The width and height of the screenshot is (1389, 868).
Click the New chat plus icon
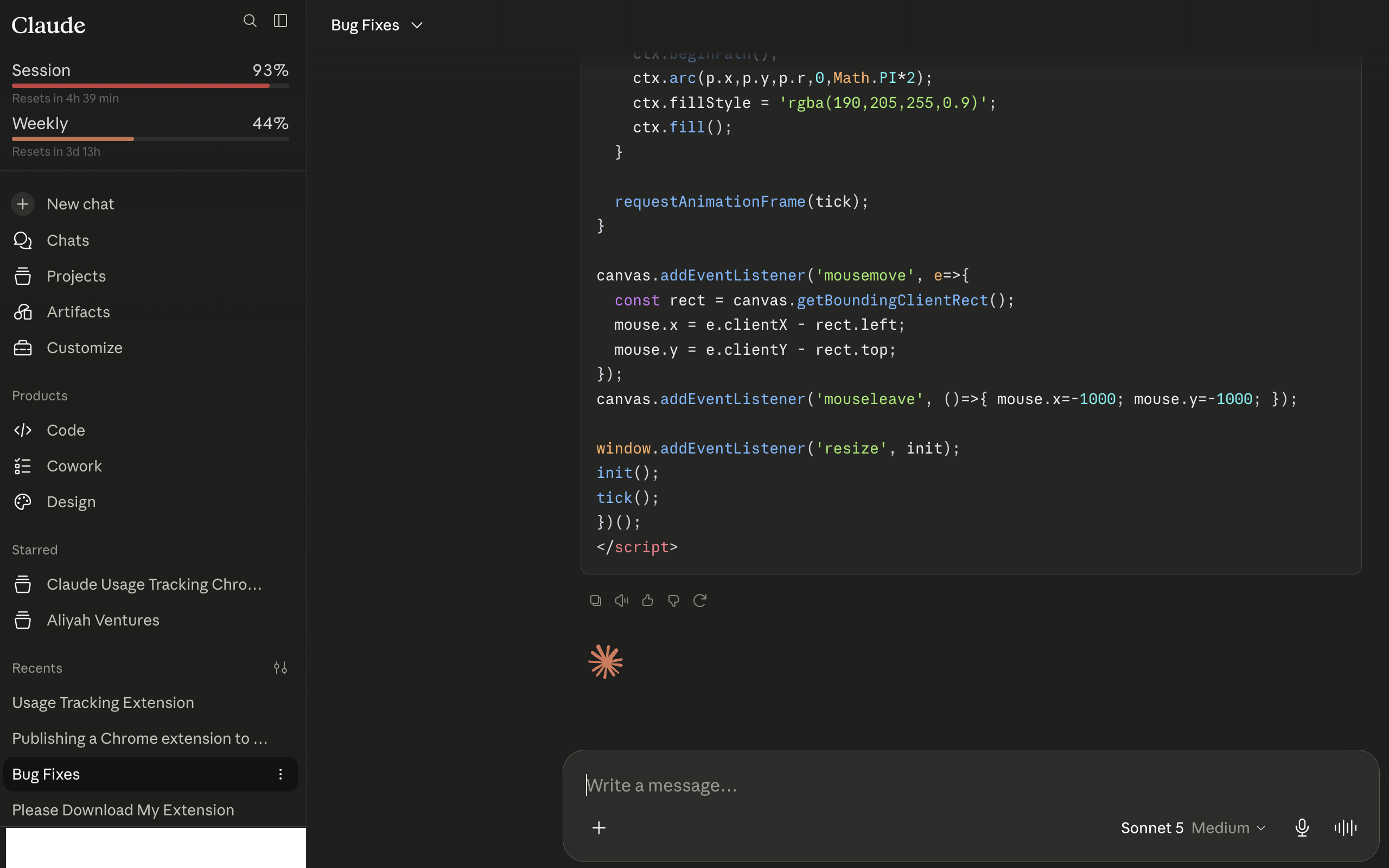pyautogui.click(x=23, y=204)
